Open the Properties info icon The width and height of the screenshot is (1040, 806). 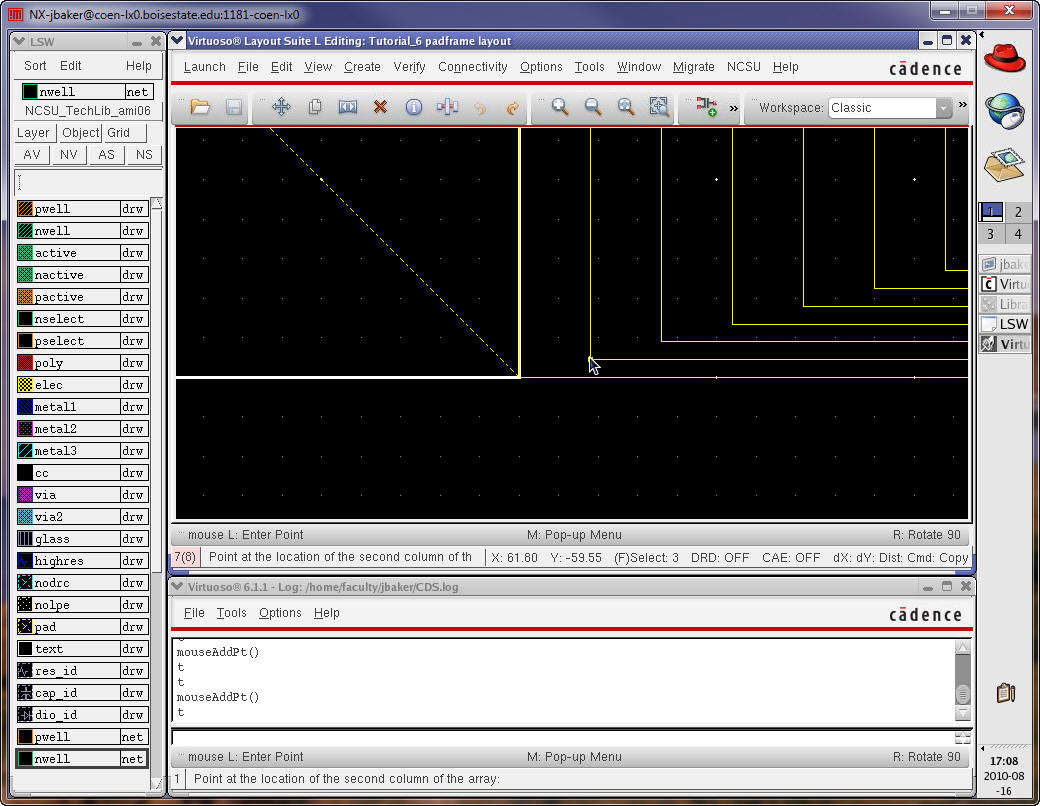pos(413,107)
